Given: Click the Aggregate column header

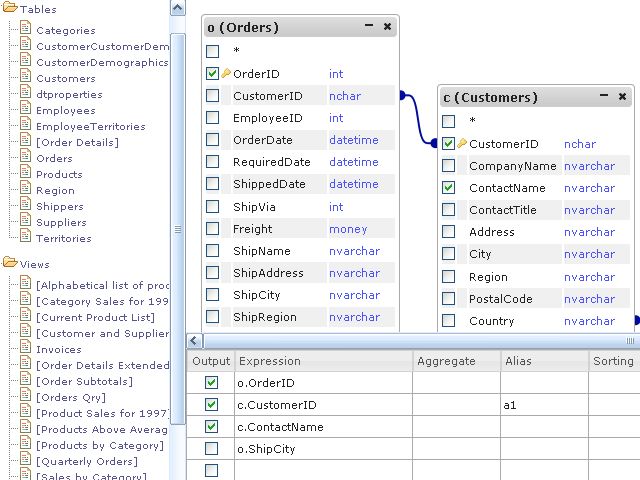Looking at the screenshot, I should coord(446,361).
